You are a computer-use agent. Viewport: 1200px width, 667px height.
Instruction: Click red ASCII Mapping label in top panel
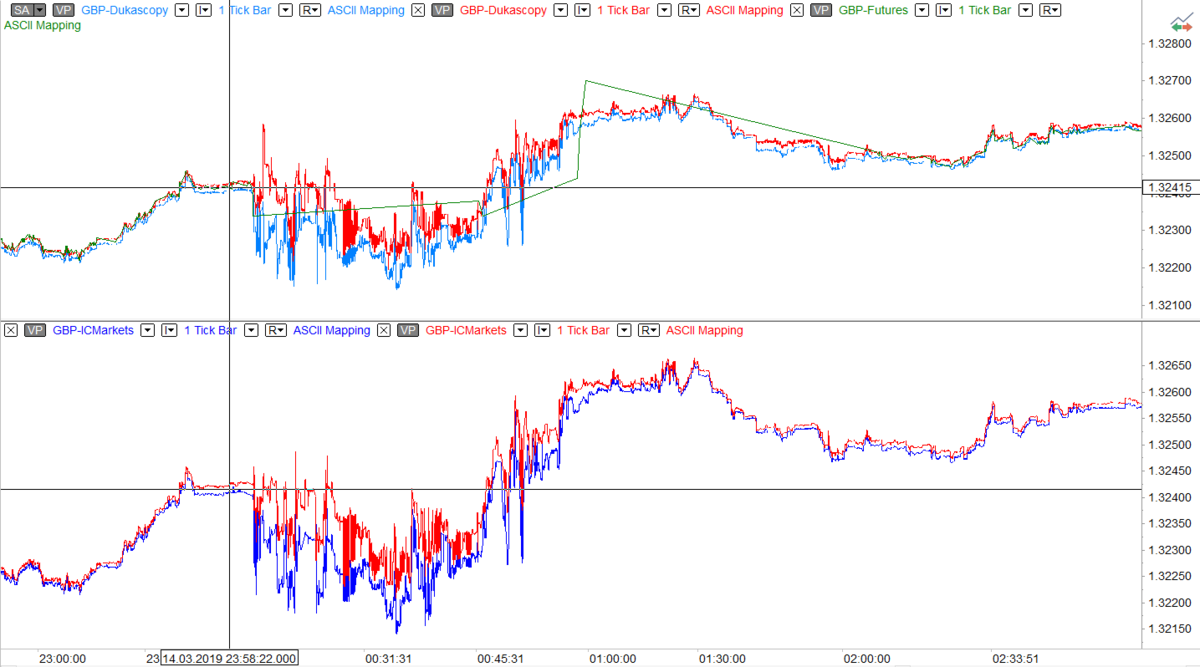click(x=745, y=10)
